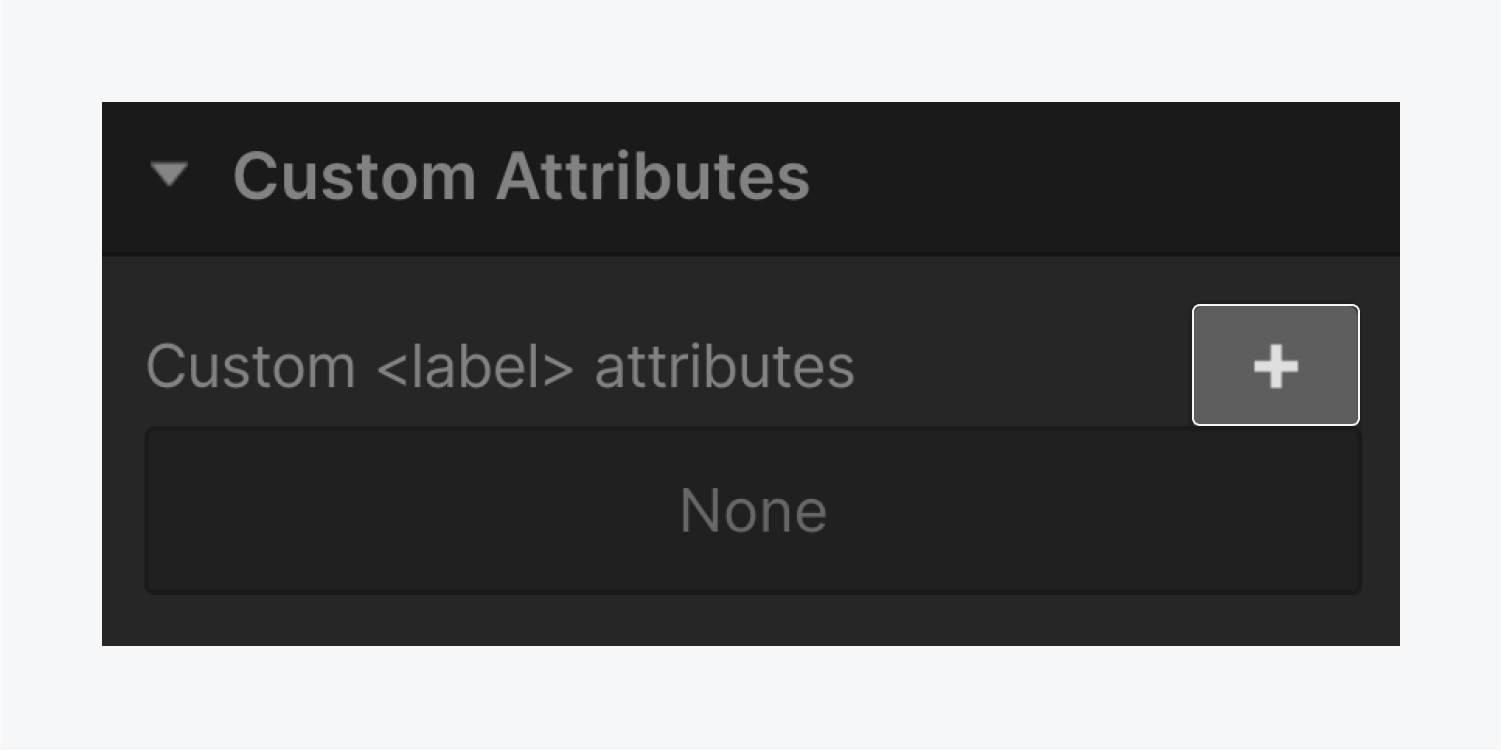Click the Custom Attributes section title
The height and width of the screenshot is (751, 1501).
[520, 176]
